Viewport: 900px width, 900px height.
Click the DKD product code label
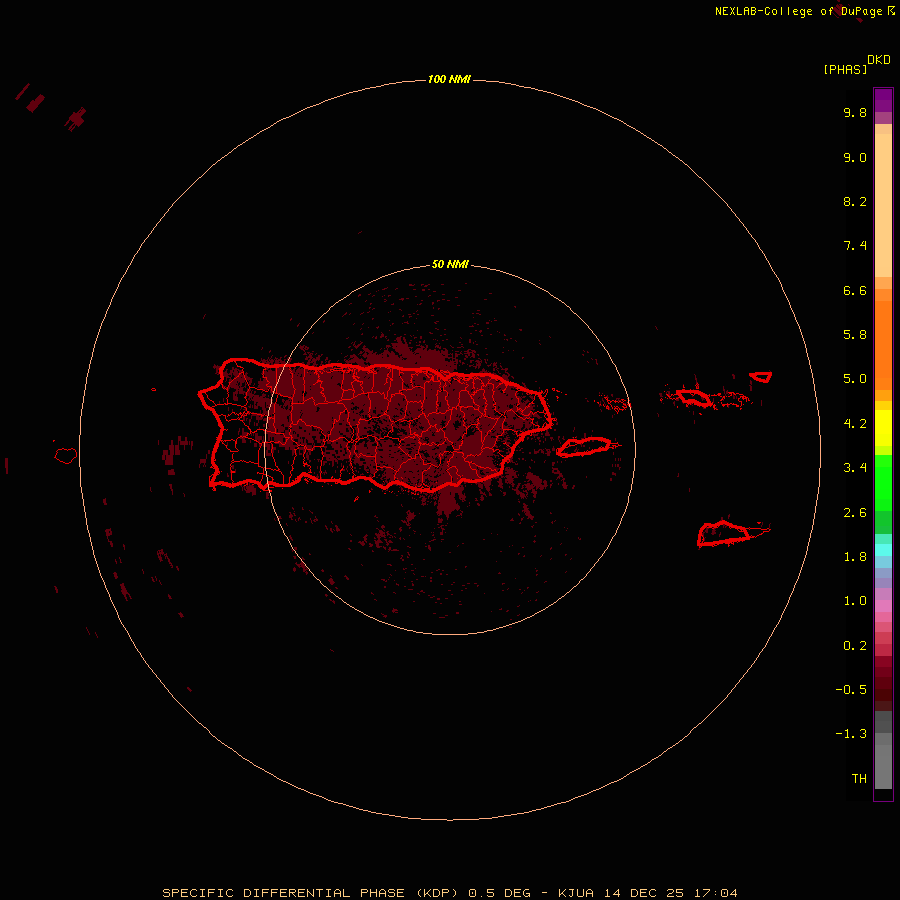pos(878,60)
